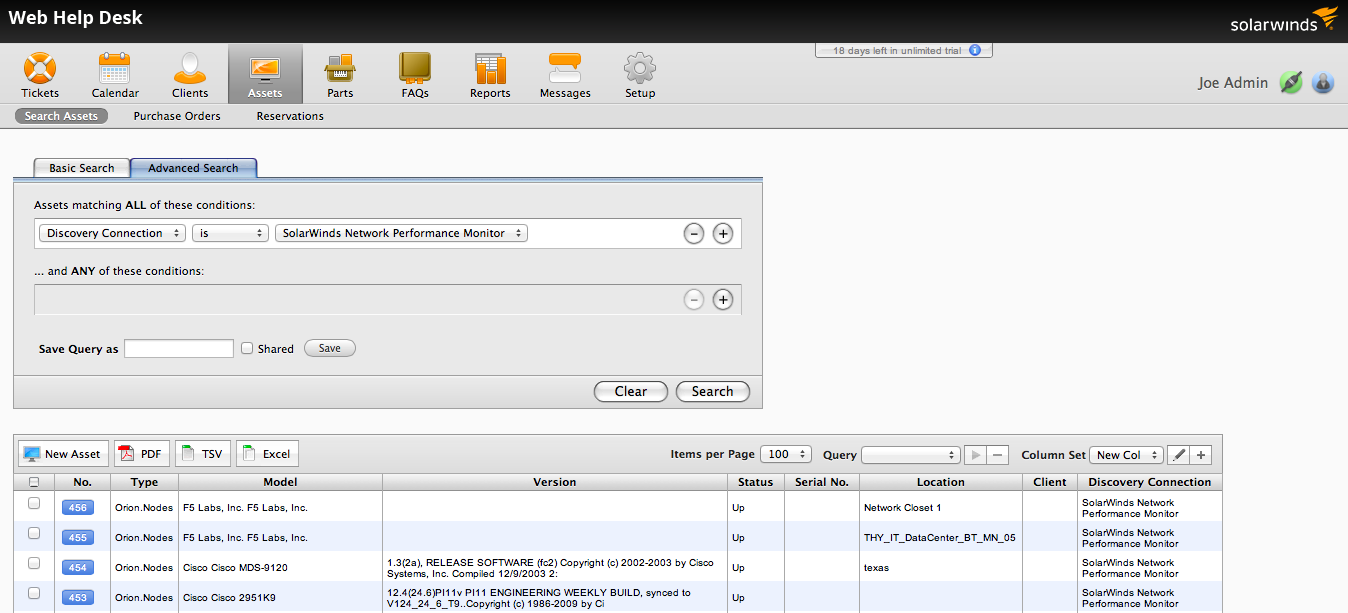Check the box for asset 455
The width and height of the screenshot is (1348, 613).
pos(34,533)
